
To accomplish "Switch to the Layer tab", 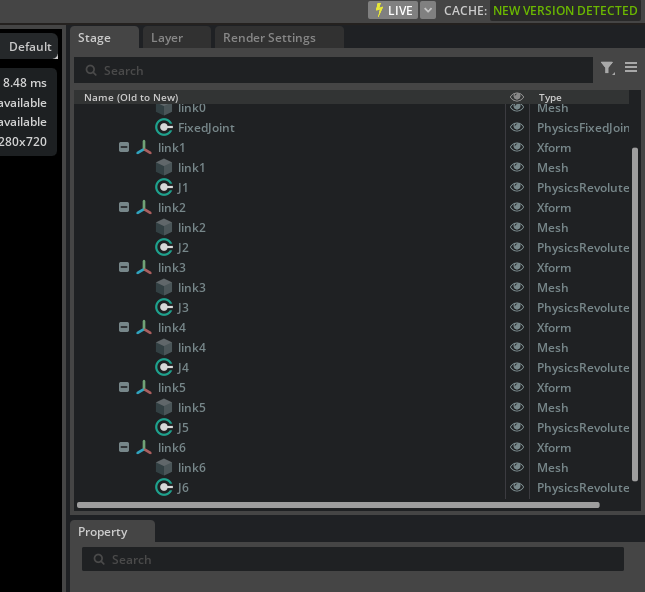I will 167,38.
